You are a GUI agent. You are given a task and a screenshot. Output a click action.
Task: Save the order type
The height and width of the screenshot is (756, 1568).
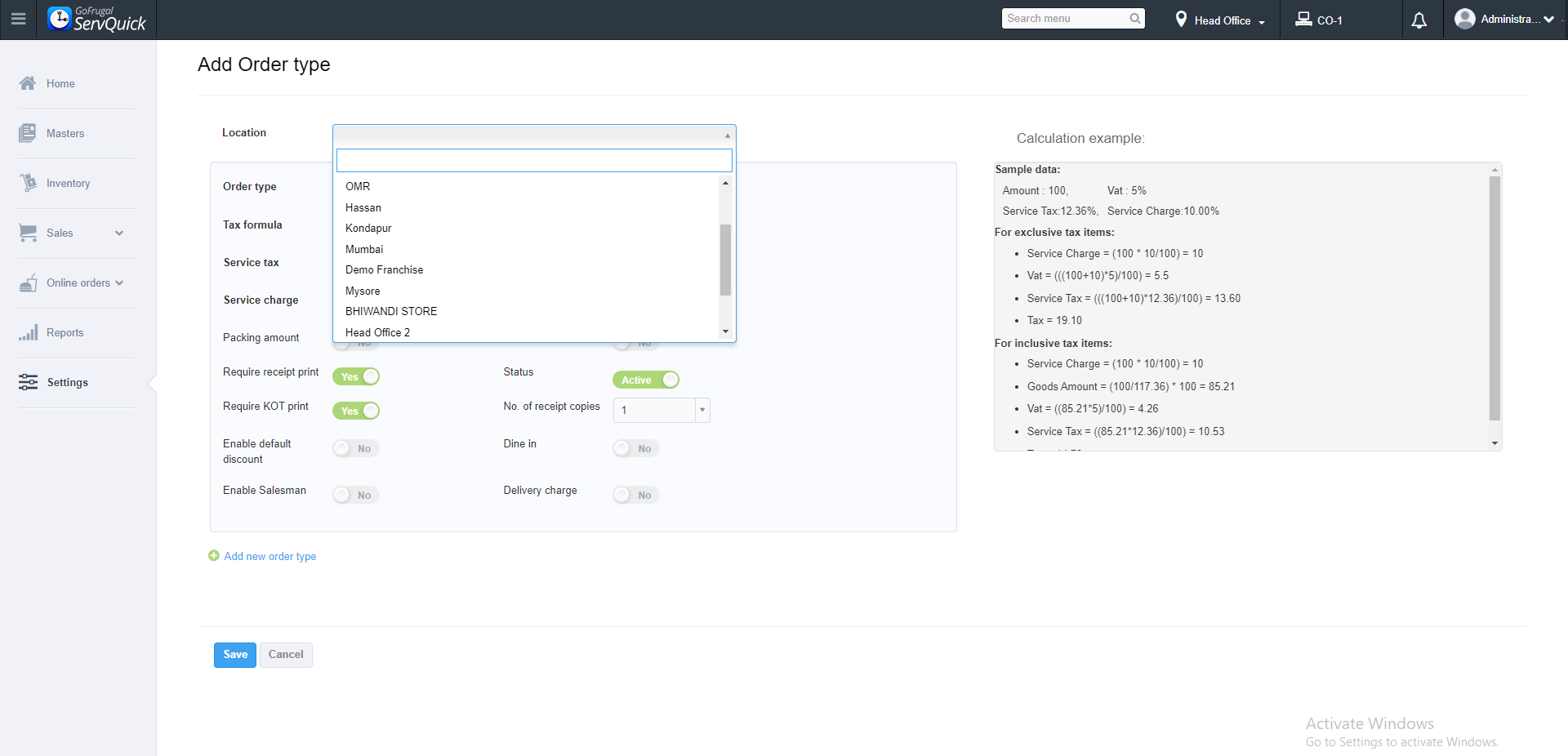point(235,655)
